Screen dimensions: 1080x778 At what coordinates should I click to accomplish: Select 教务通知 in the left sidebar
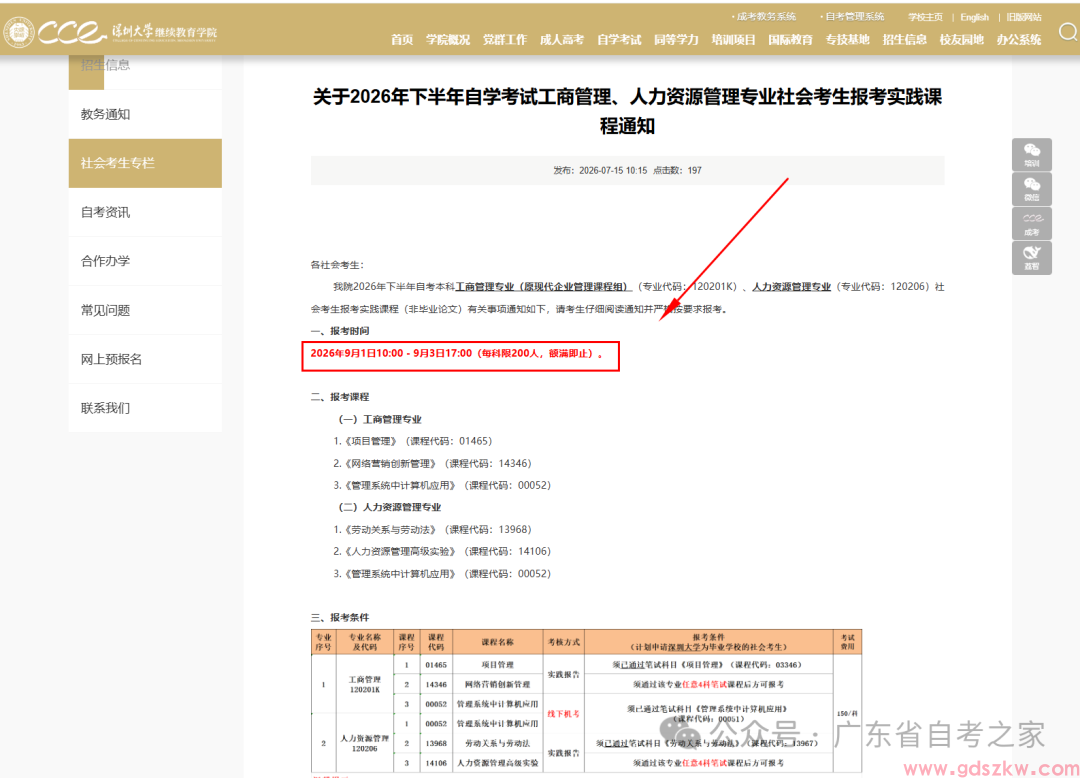[145, 114]
